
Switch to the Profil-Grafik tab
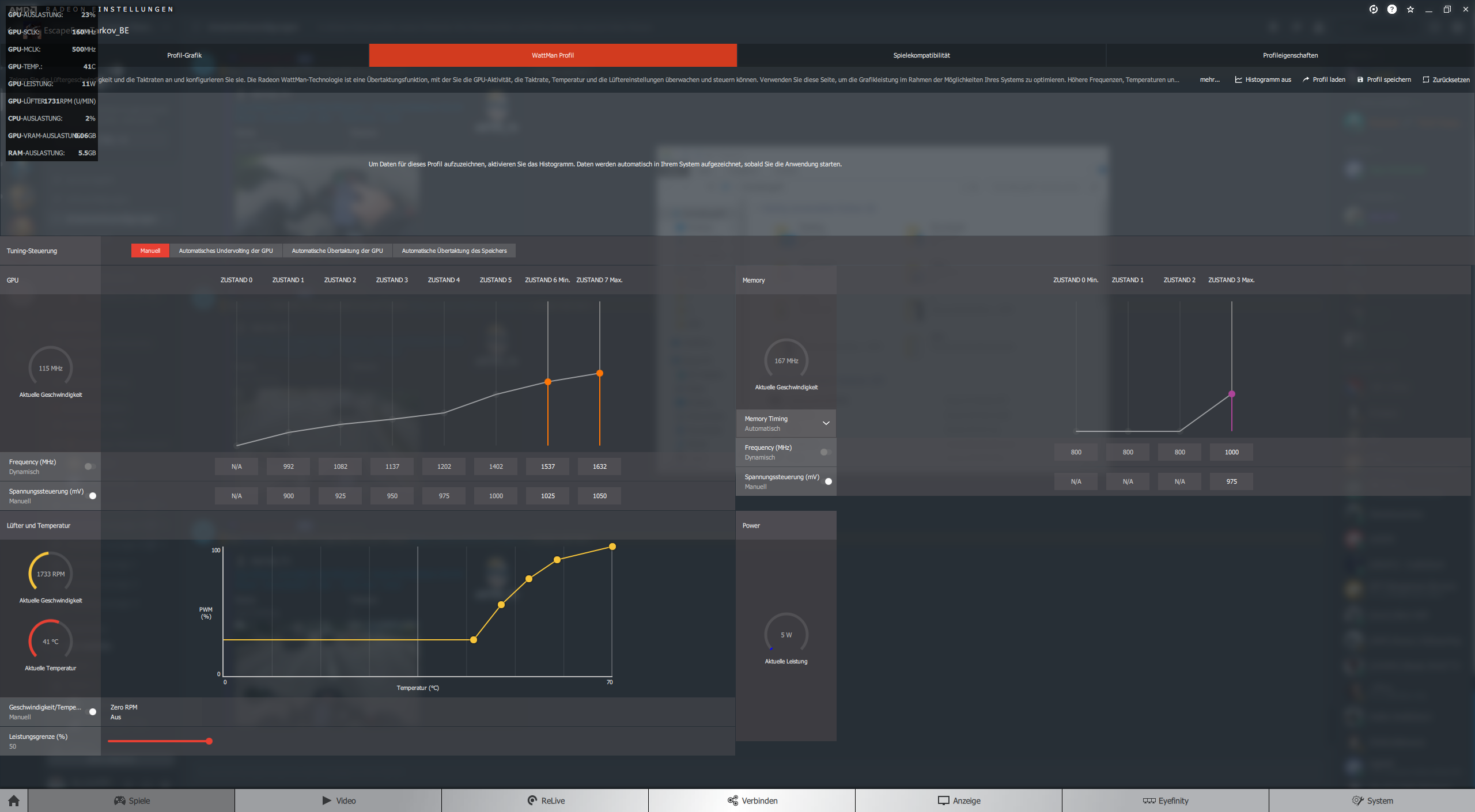pyautogui.click(x=184, y=55)
